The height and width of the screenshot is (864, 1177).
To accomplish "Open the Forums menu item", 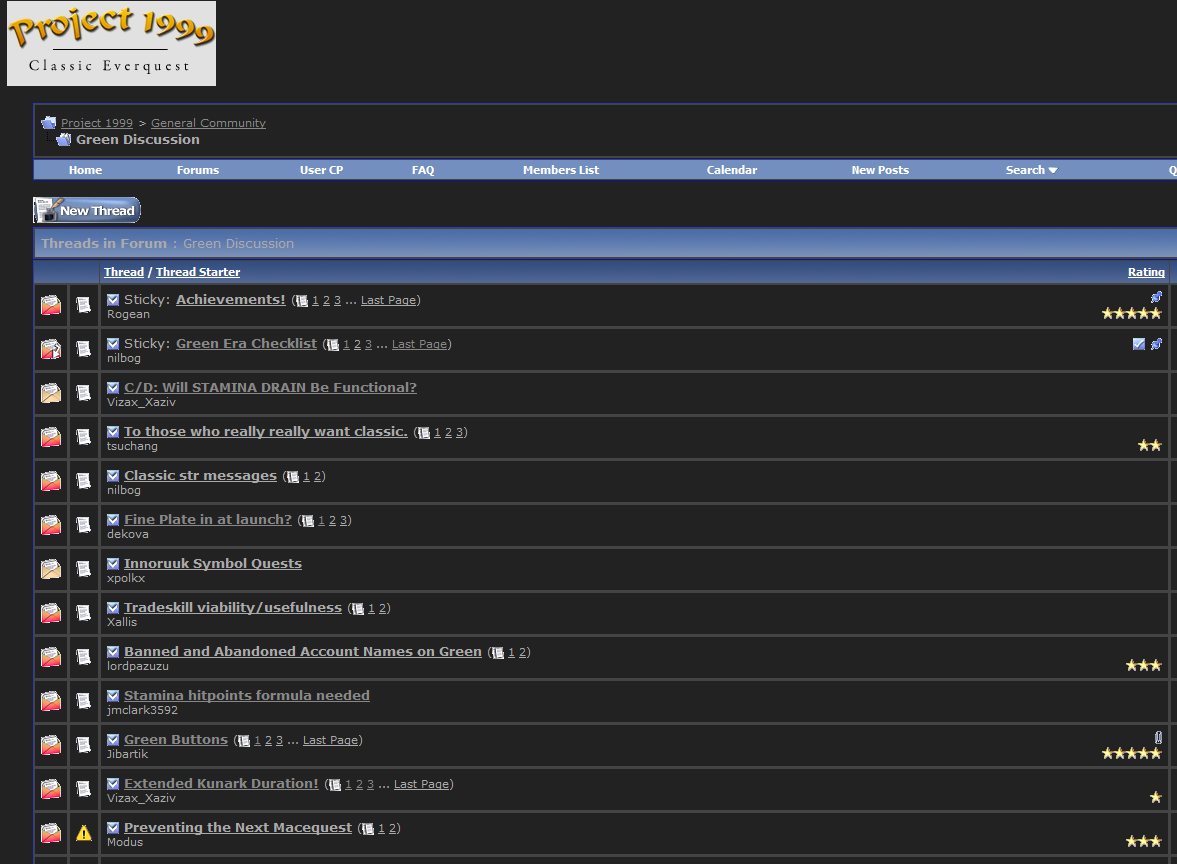I will click(198, 170).
